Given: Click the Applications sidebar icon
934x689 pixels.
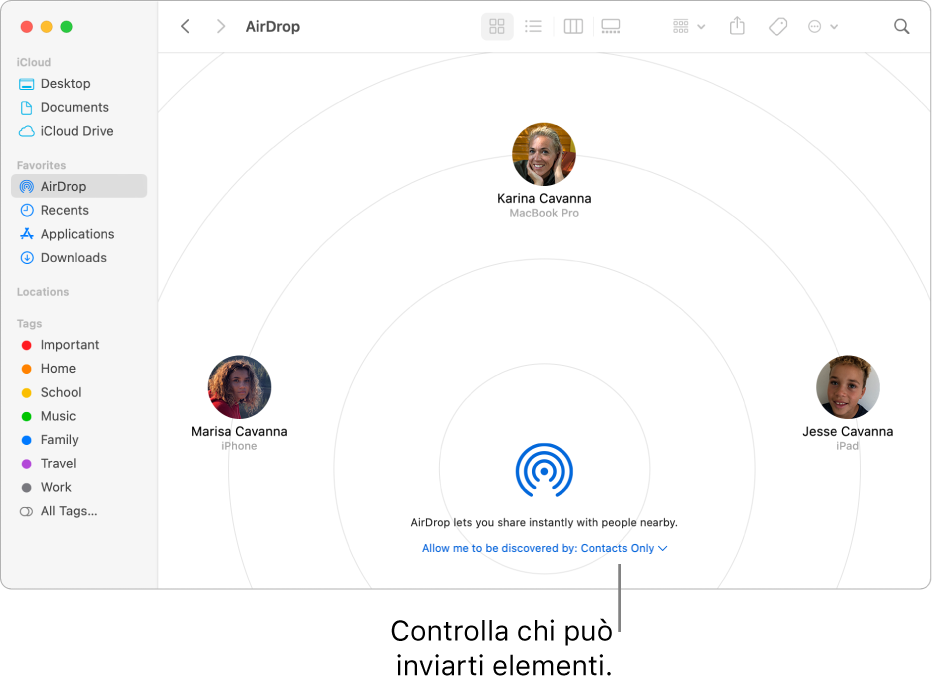Looking at the screenshot, I should click(27, 234).
